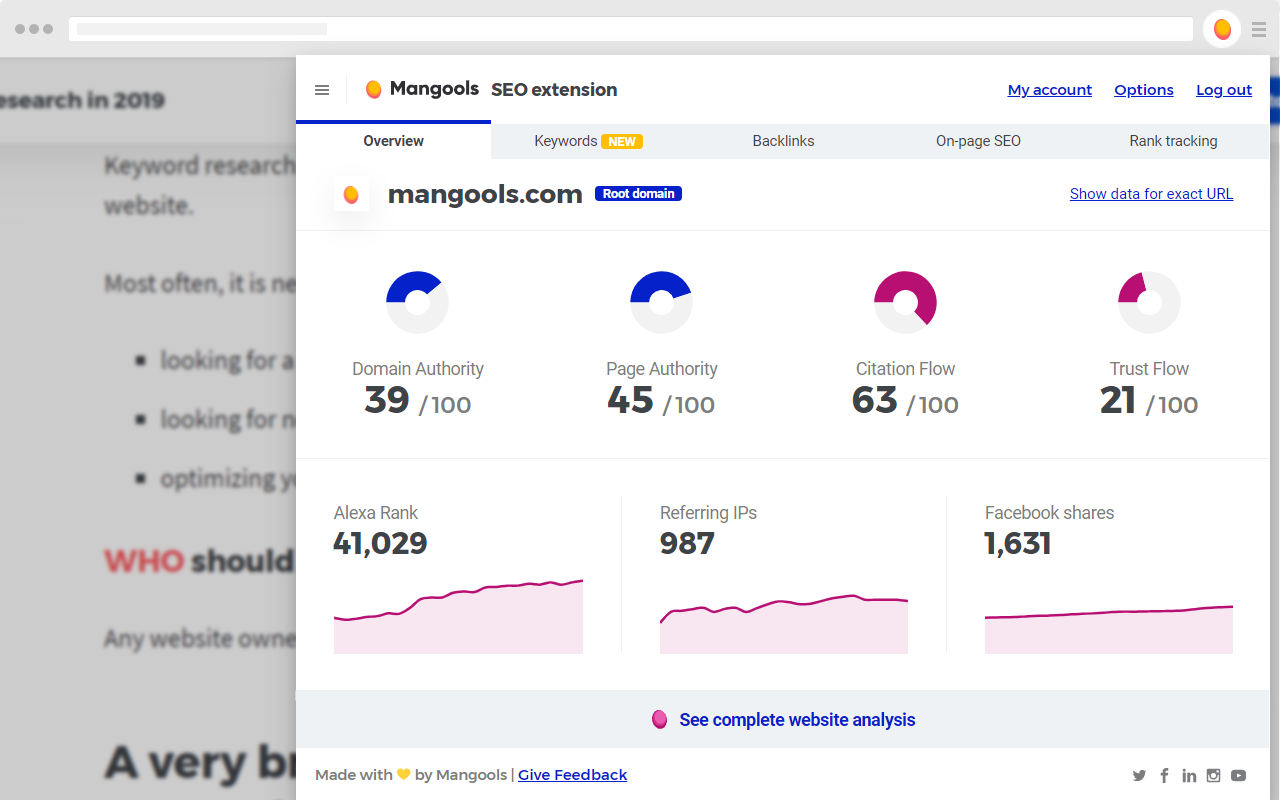Open the Options page
The width and height of the screenshot is (1280, 800).
1144,90
